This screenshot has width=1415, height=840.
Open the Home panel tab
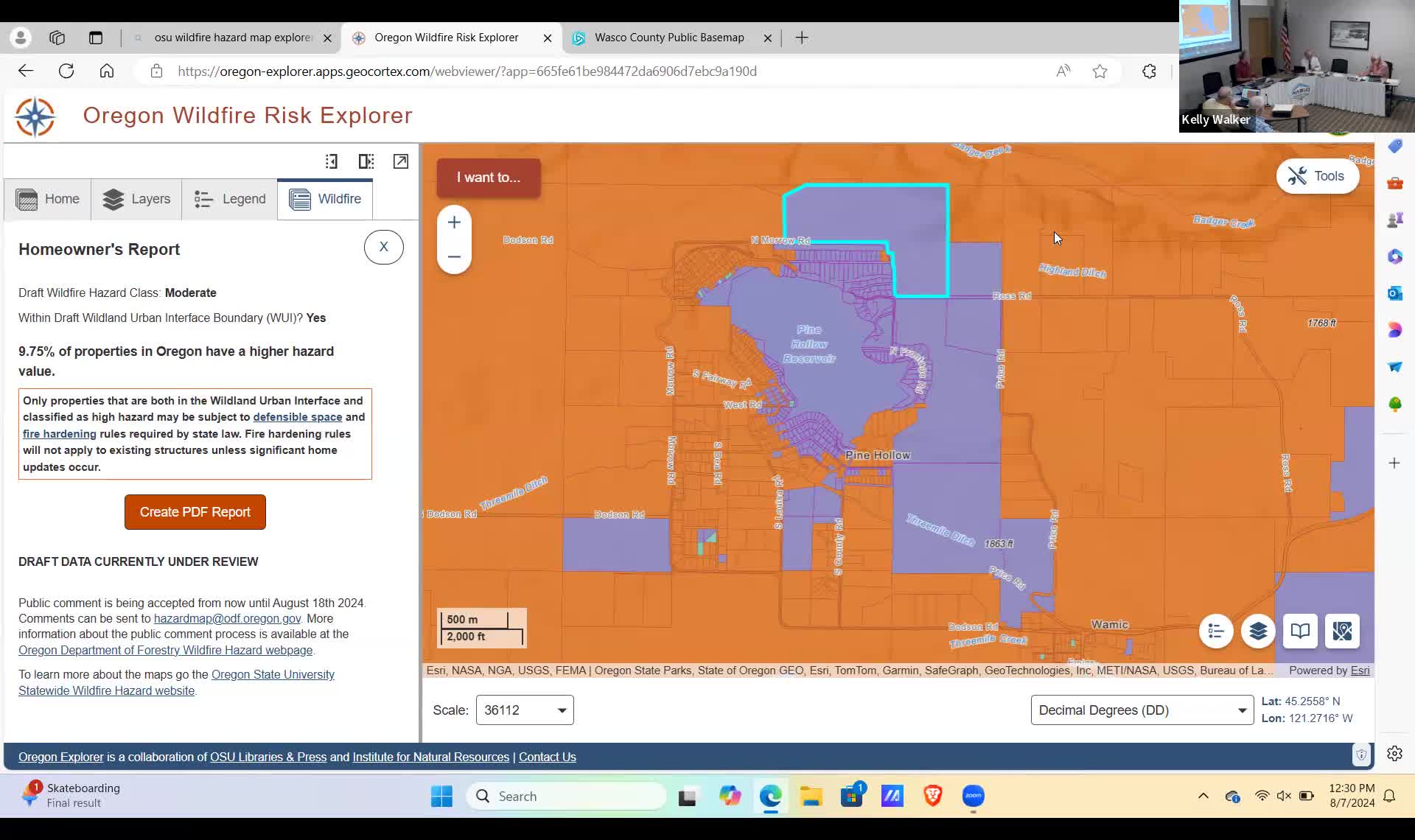(x=48, y=199)
